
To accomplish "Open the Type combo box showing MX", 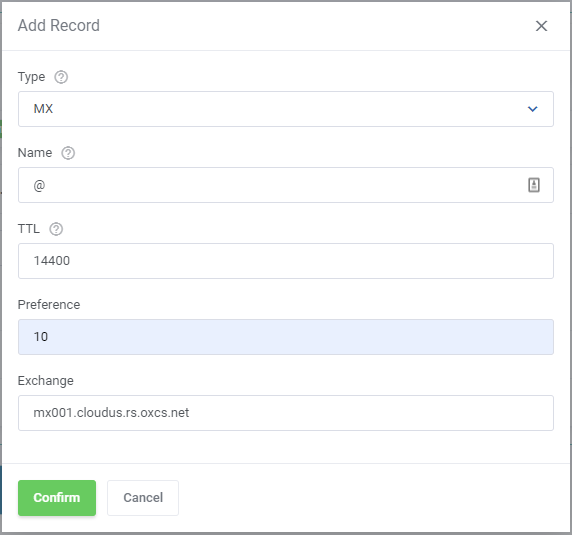I will [x=286, y=109].
